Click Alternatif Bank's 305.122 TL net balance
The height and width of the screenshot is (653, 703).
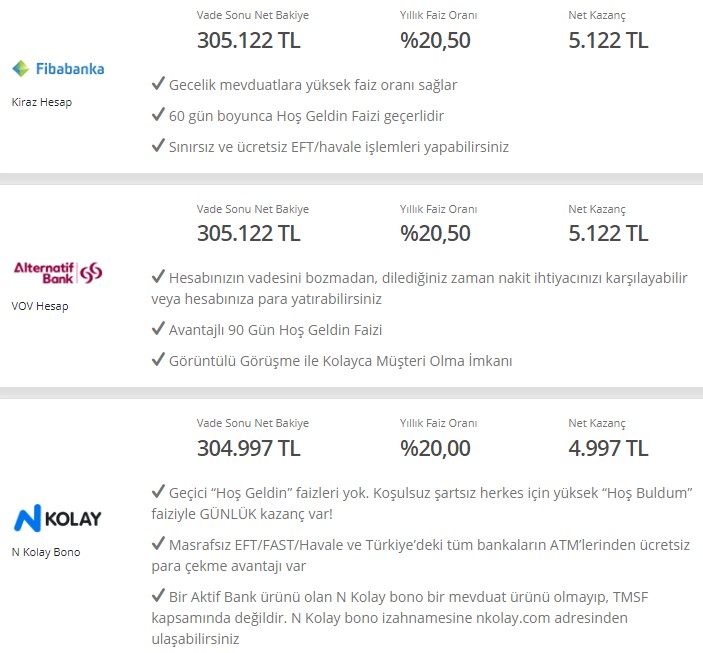(248, 234)
